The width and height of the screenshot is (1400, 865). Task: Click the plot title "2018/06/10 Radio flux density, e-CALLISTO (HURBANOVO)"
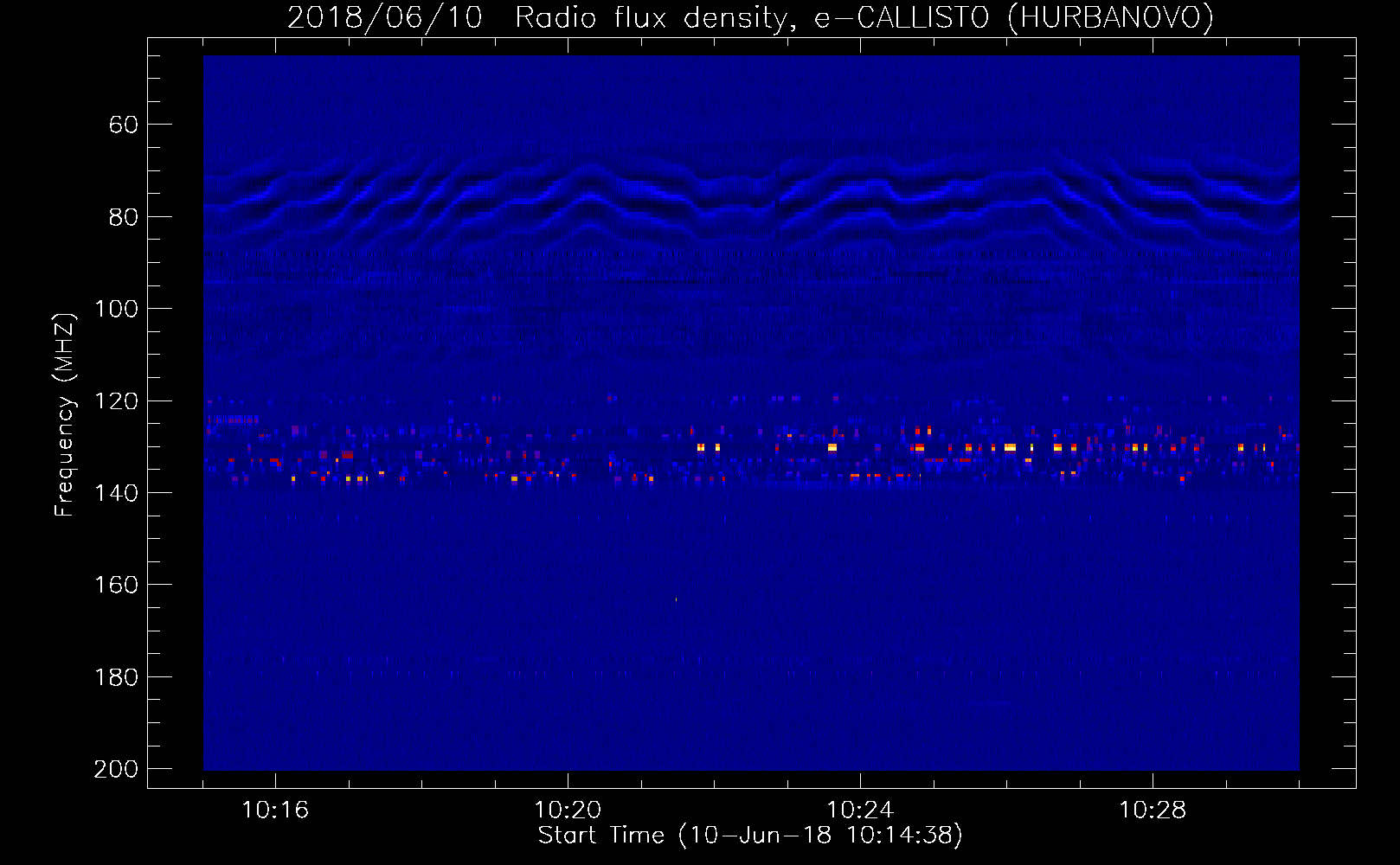750,17
